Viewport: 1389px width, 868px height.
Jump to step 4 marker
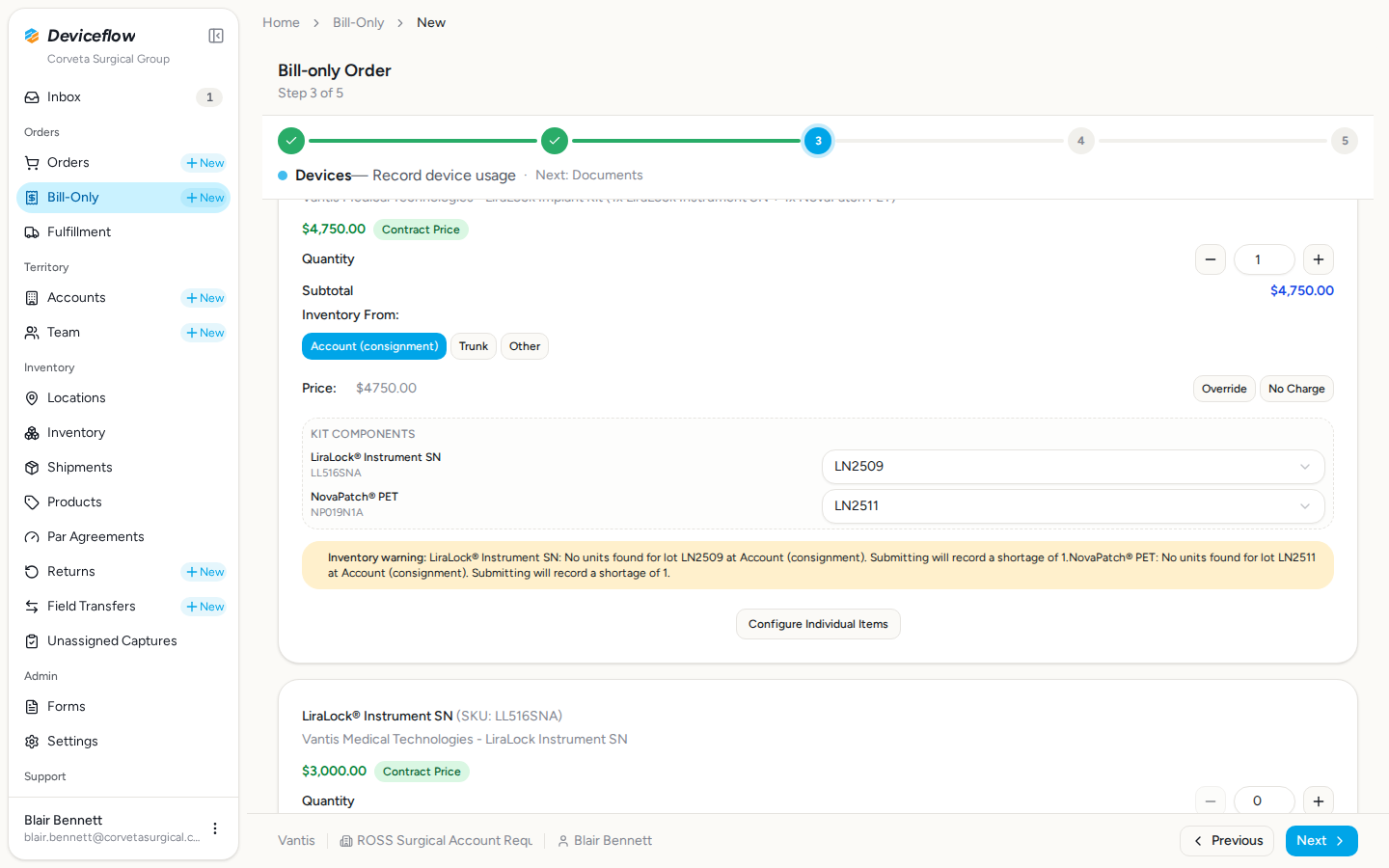[1081, 141]
